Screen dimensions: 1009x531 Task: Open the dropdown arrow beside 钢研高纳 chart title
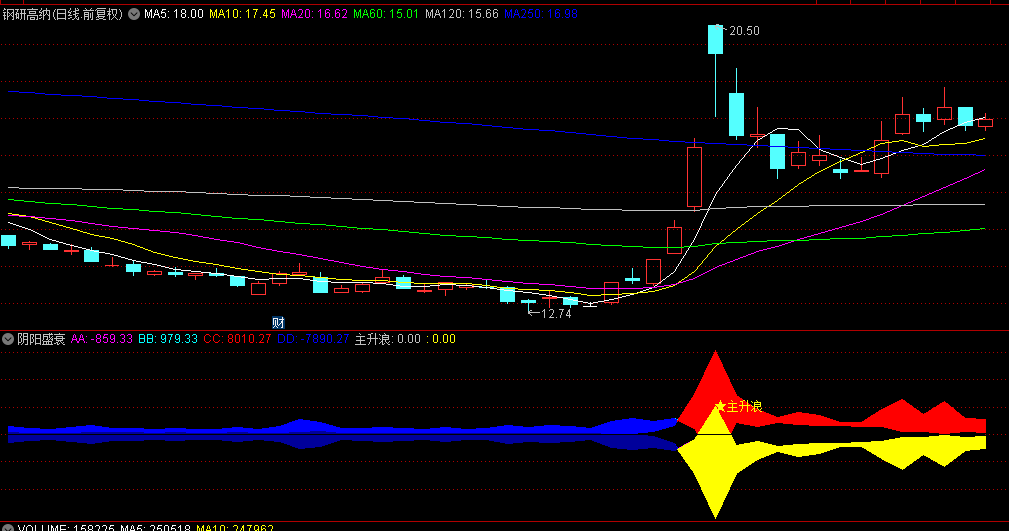click(x=134, y=14)
